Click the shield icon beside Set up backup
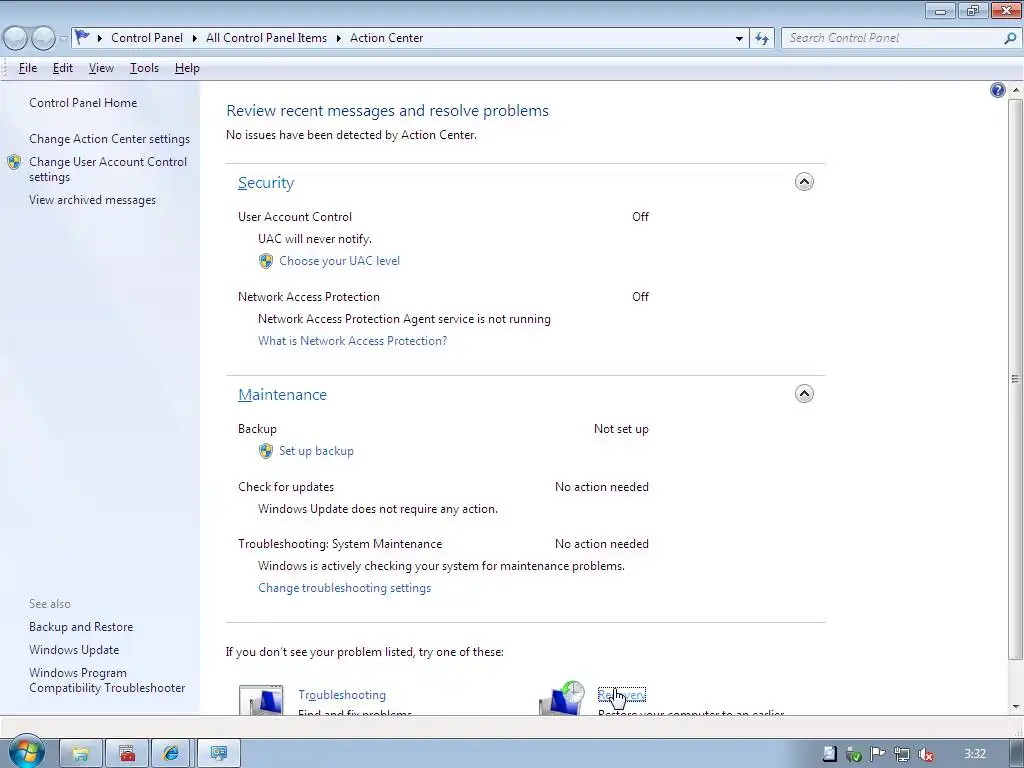 point(266,451)
